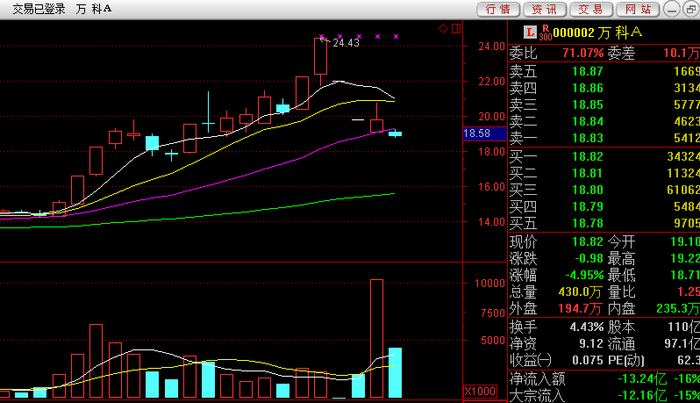This screenshot has width=700, height=403.
Task: Click the 股本 share capital label
Action: pyautogui.click(x=621, y=327)
